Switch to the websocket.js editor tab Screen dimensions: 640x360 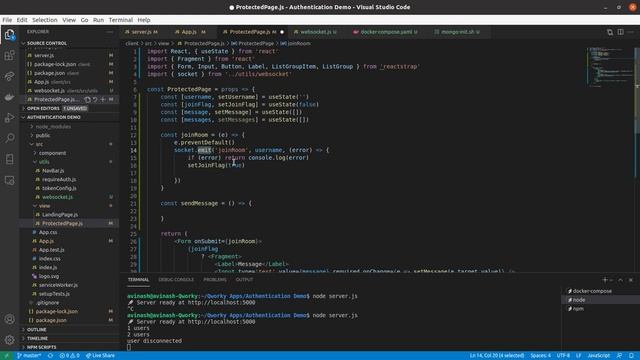315,32
